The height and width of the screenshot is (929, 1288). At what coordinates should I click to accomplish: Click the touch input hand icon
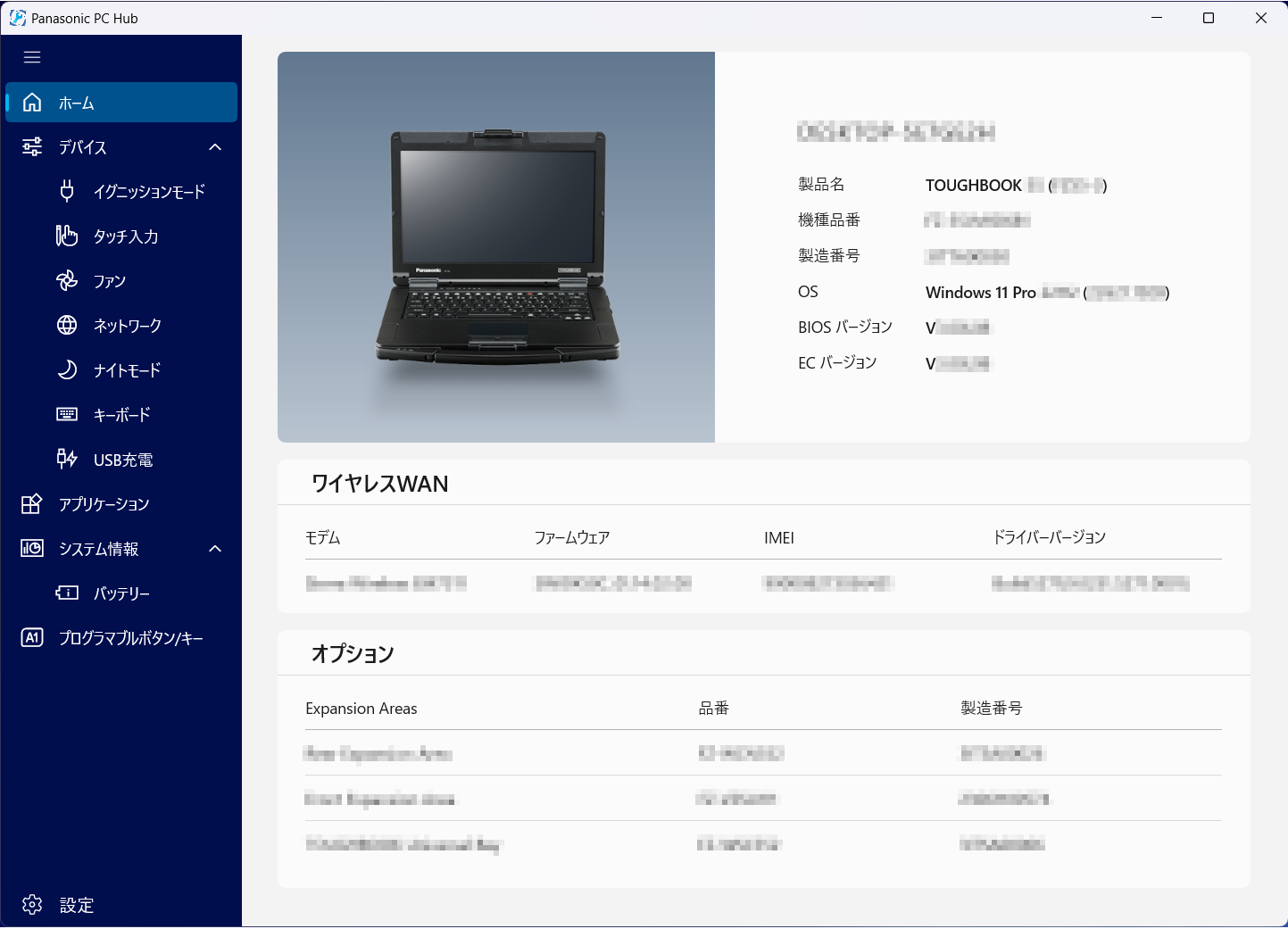pos(67,236)
